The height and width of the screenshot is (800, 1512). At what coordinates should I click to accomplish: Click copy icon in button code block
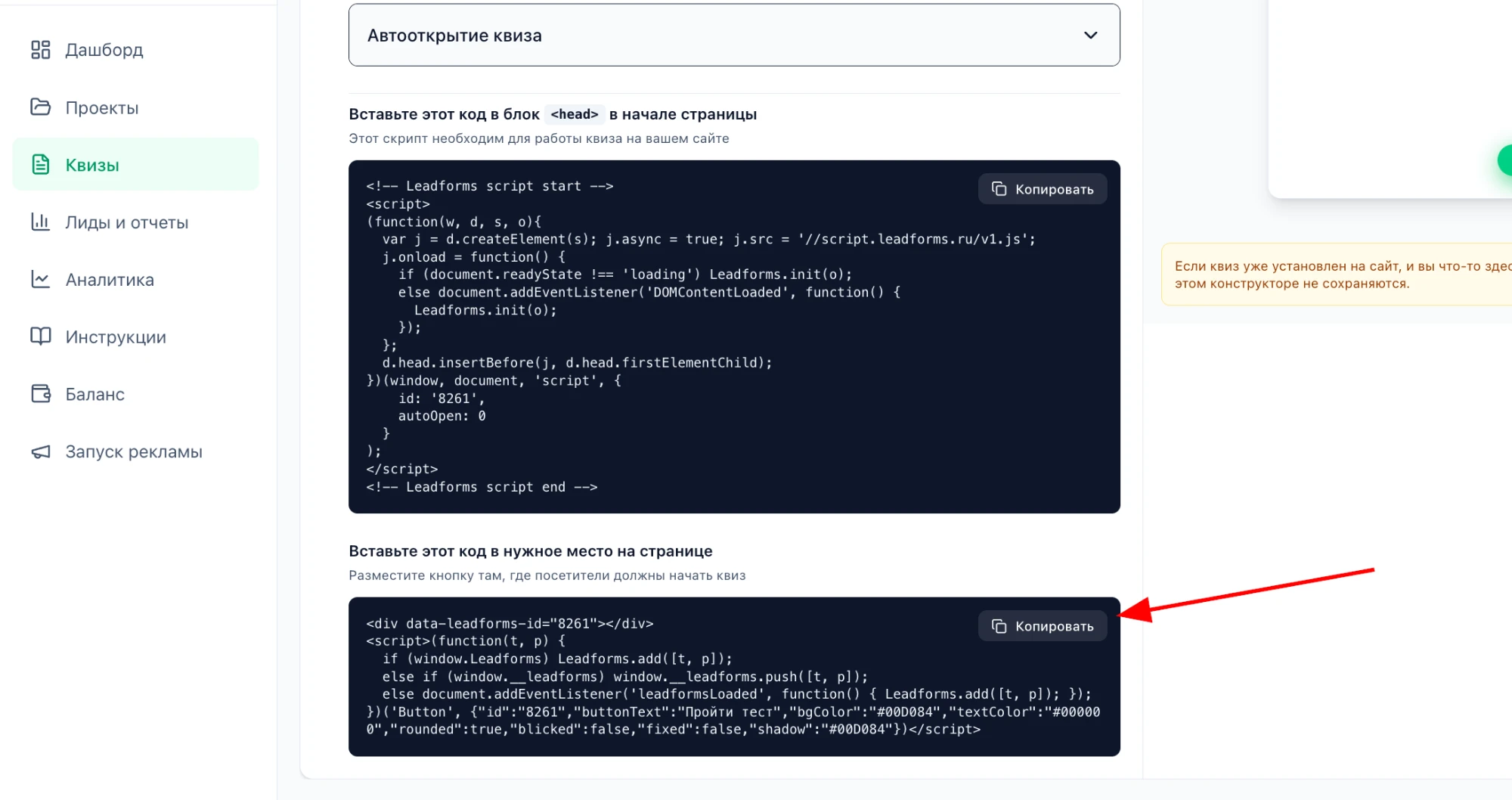click(999, 626)
